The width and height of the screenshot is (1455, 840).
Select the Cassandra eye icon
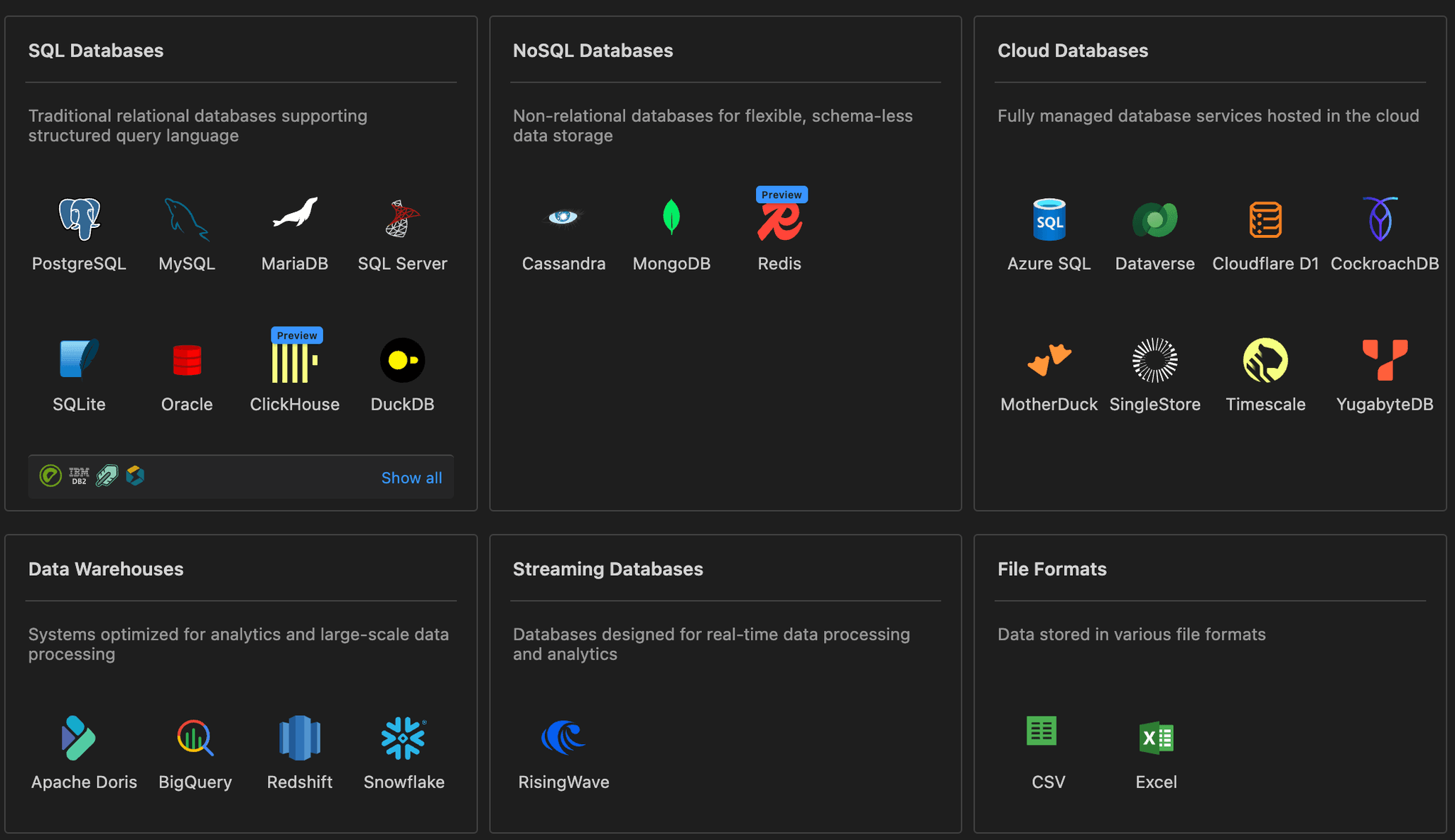pos(563,217)
